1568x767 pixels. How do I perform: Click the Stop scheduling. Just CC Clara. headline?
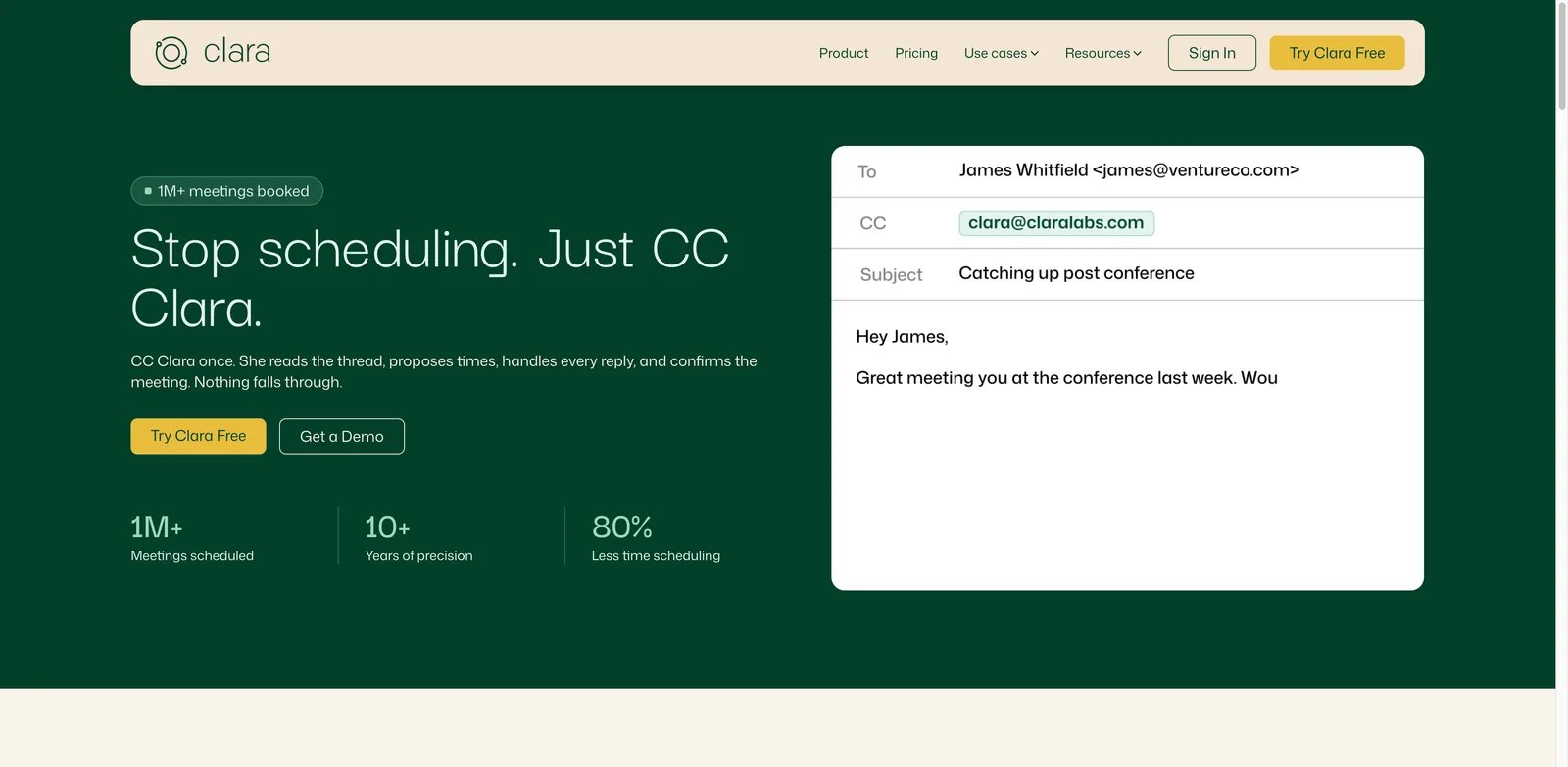(430, 278)
